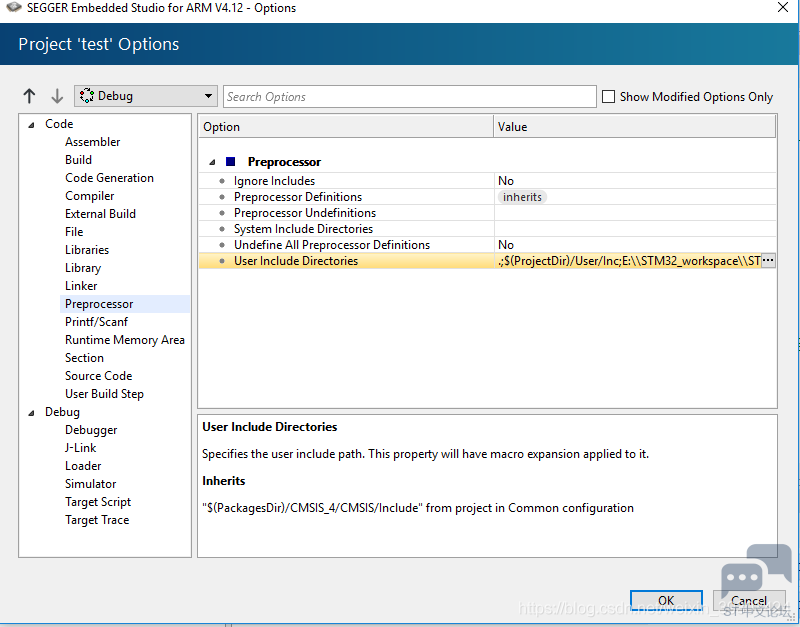Click the User Include Directories path value
800x627 pixels.
click(x=629, y=261)
